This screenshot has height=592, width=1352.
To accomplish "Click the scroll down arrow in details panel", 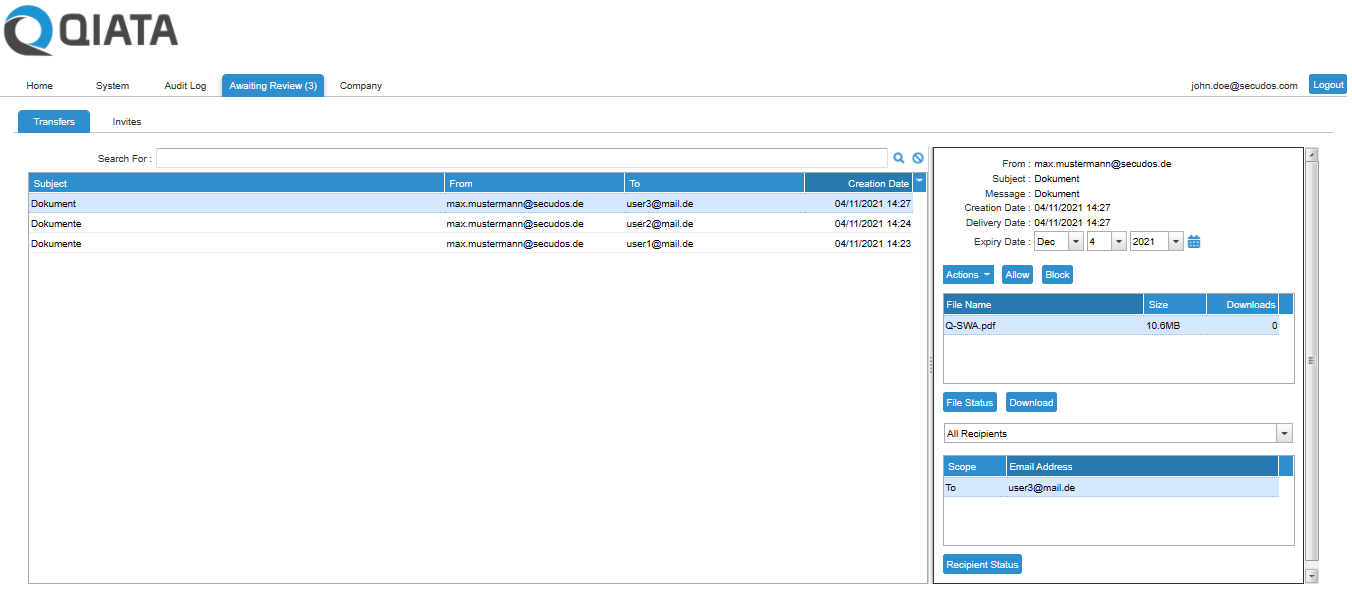I will pyautogui.click(x=1312, y=576).
